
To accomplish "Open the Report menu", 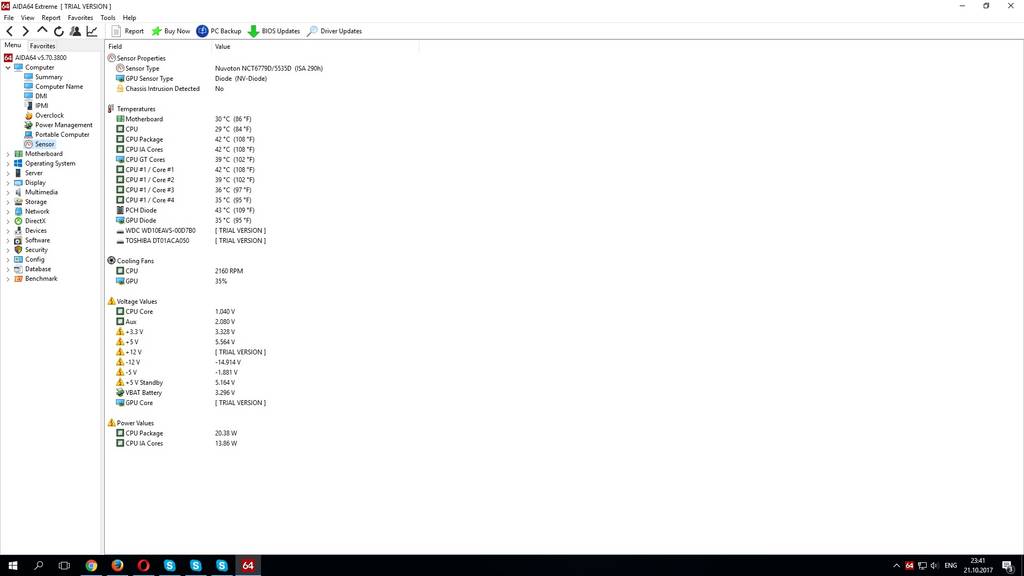I will click(x=51, y=18).
